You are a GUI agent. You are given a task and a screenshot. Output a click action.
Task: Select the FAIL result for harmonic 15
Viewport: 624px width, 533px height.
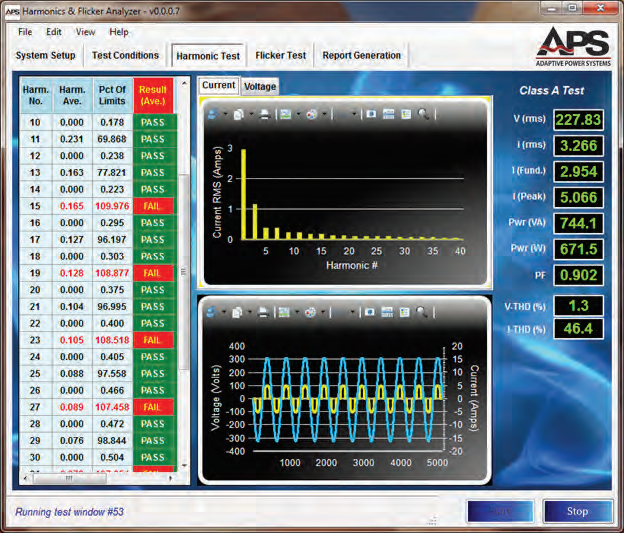[x=153, y=206]
